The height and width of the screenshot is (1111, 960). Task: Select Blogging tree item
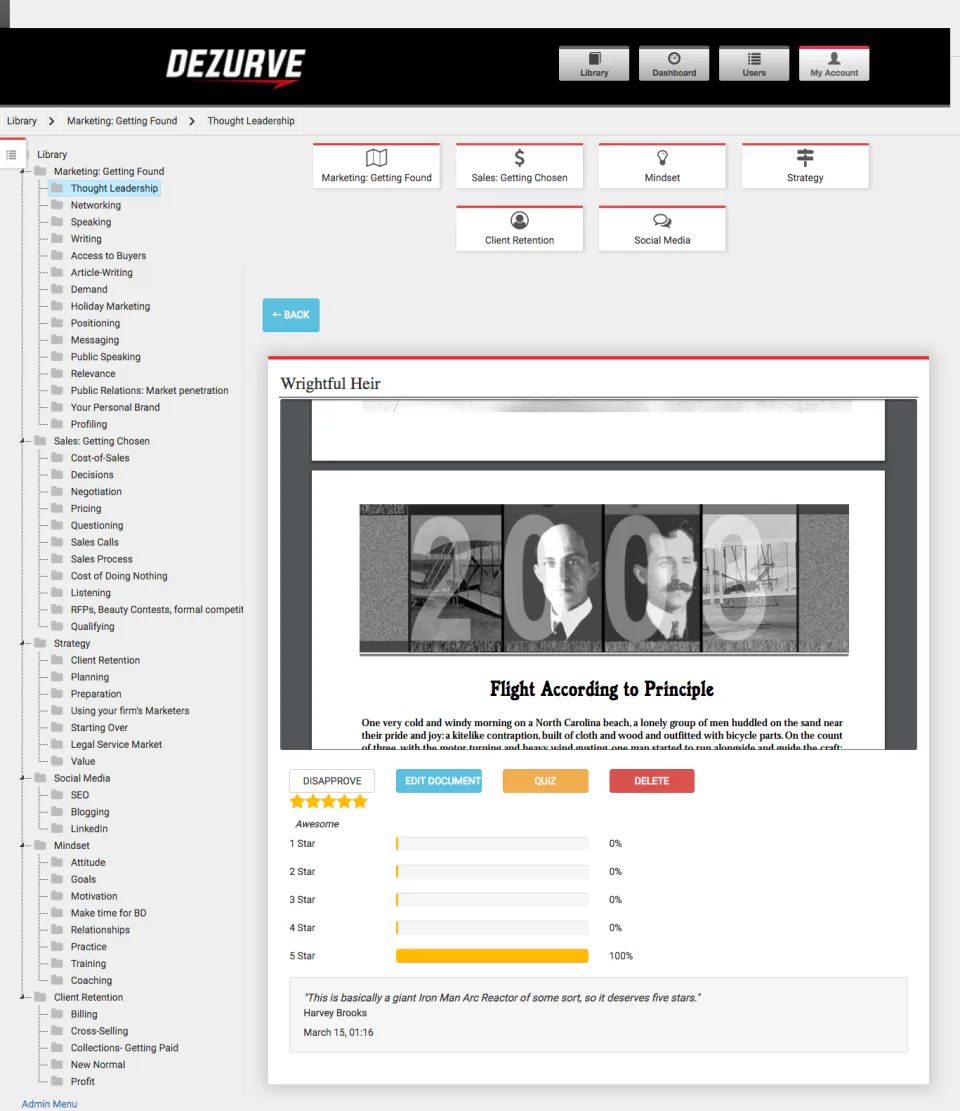click(90, 812)
